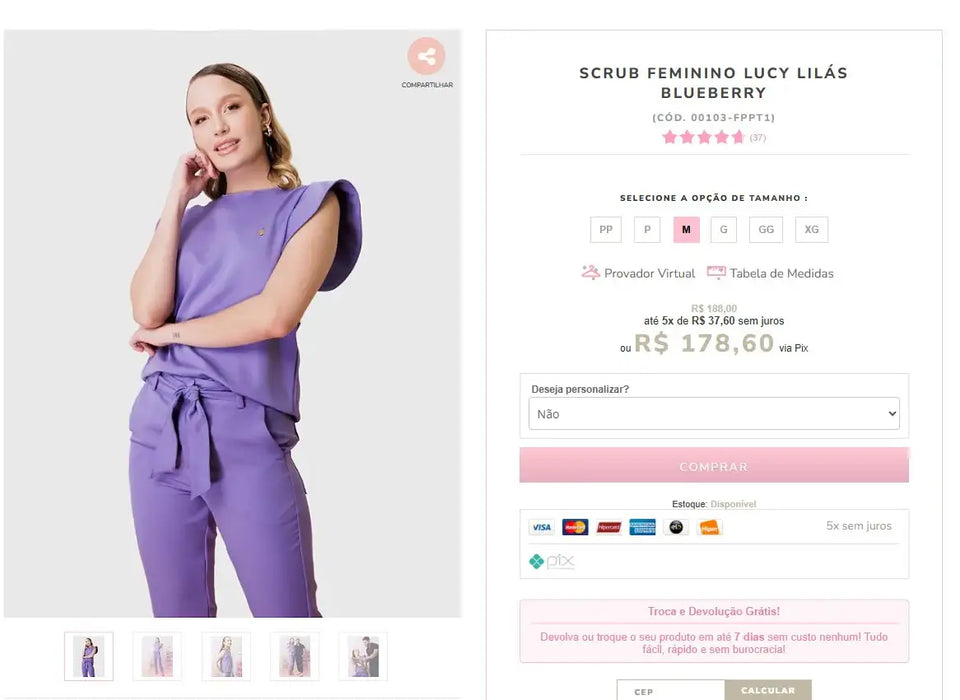Click the measuring tape icon for Tabela de Medidas

(716, 271)
